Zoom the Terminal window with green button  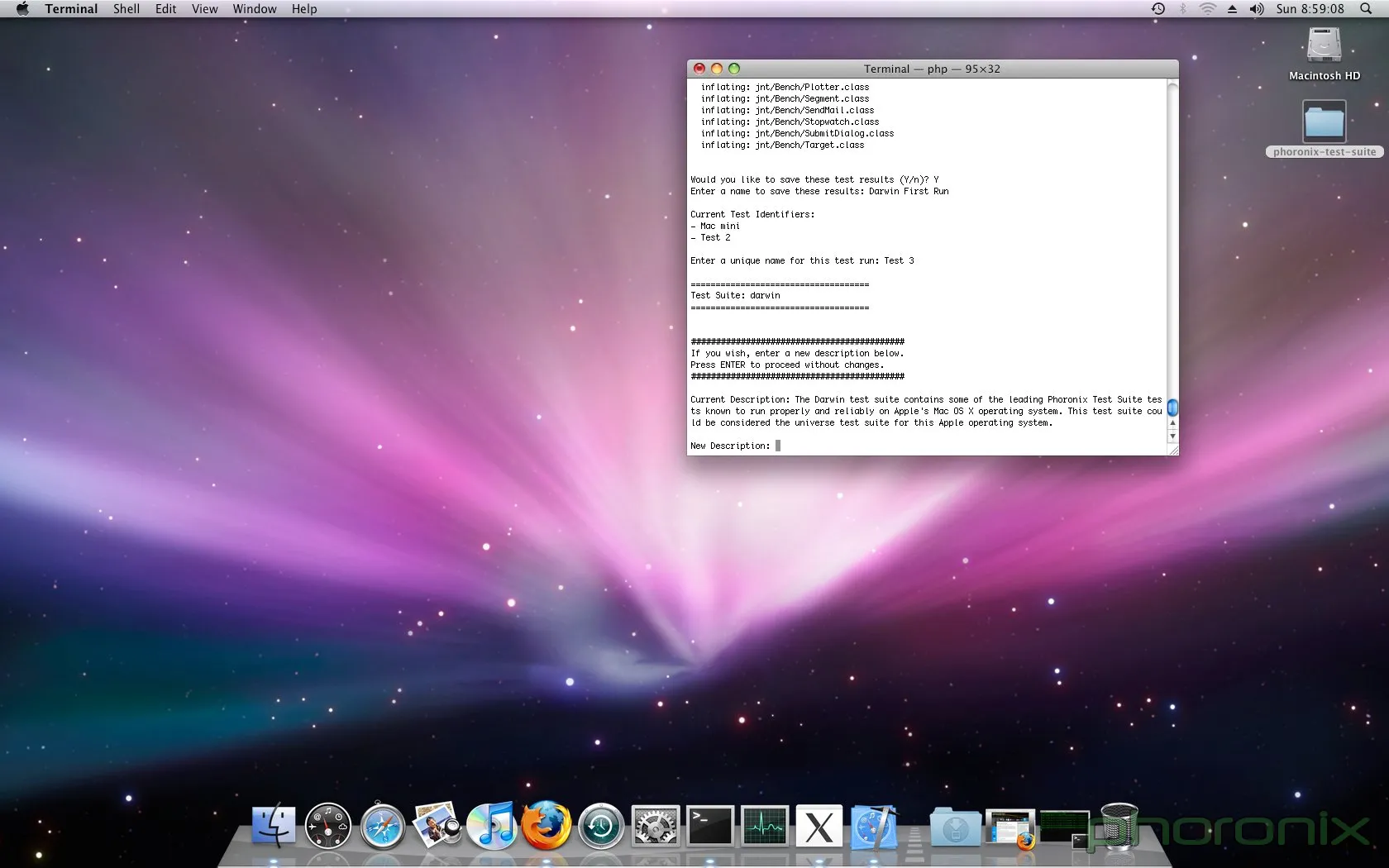coord(734,69)
